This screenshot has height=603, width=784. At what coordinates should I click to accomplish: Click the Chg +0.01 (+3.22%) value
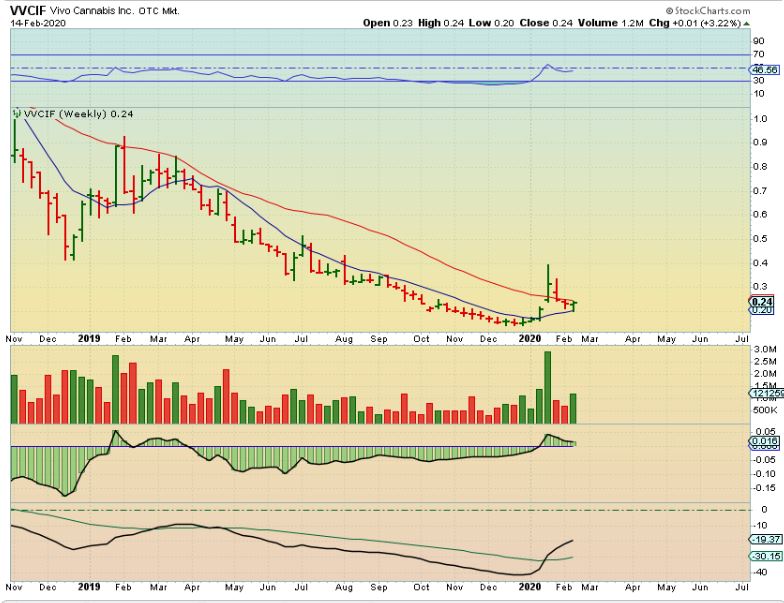click(695, 23)
